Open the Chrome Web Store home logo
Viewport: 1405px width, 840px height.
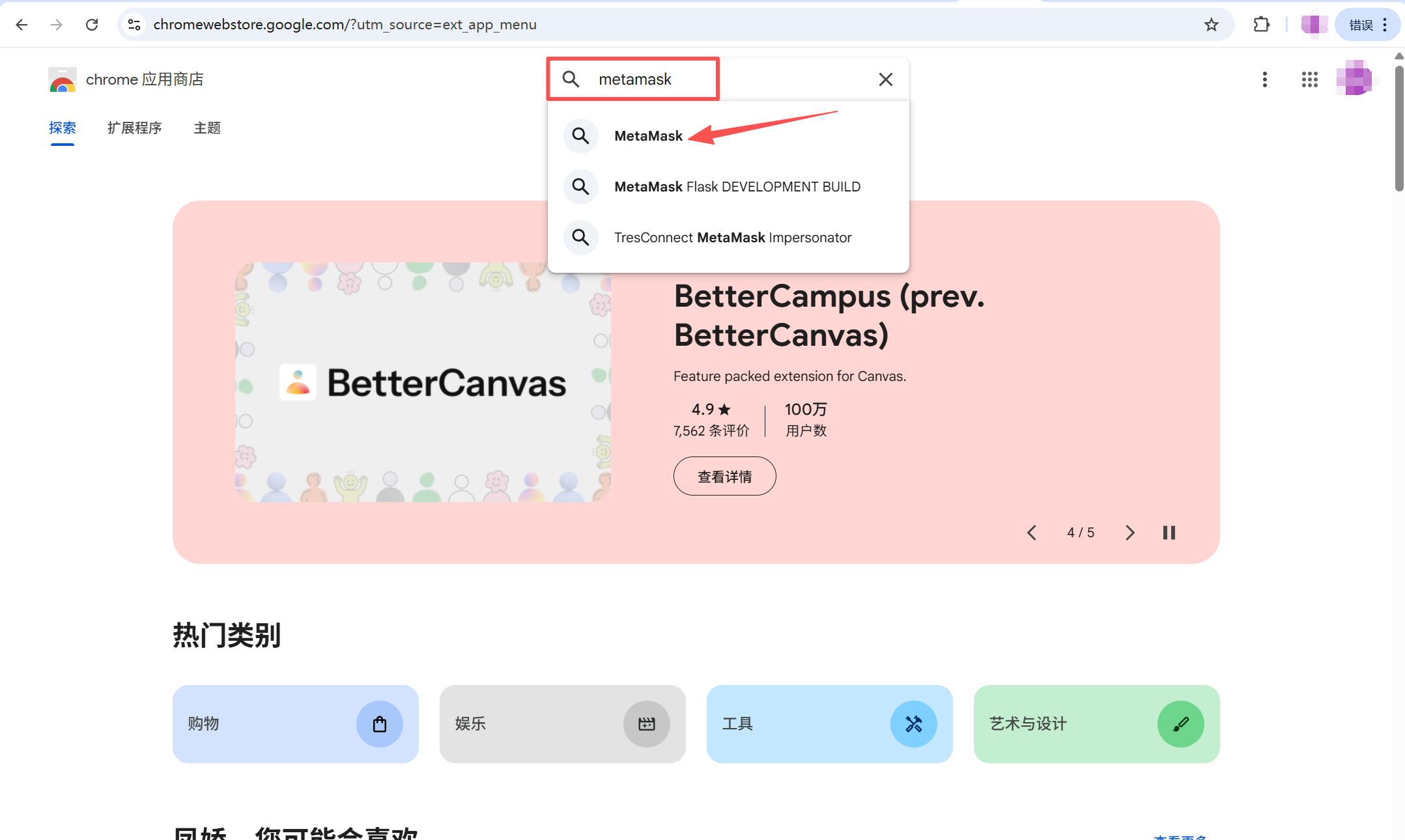(x=62, y=79)
